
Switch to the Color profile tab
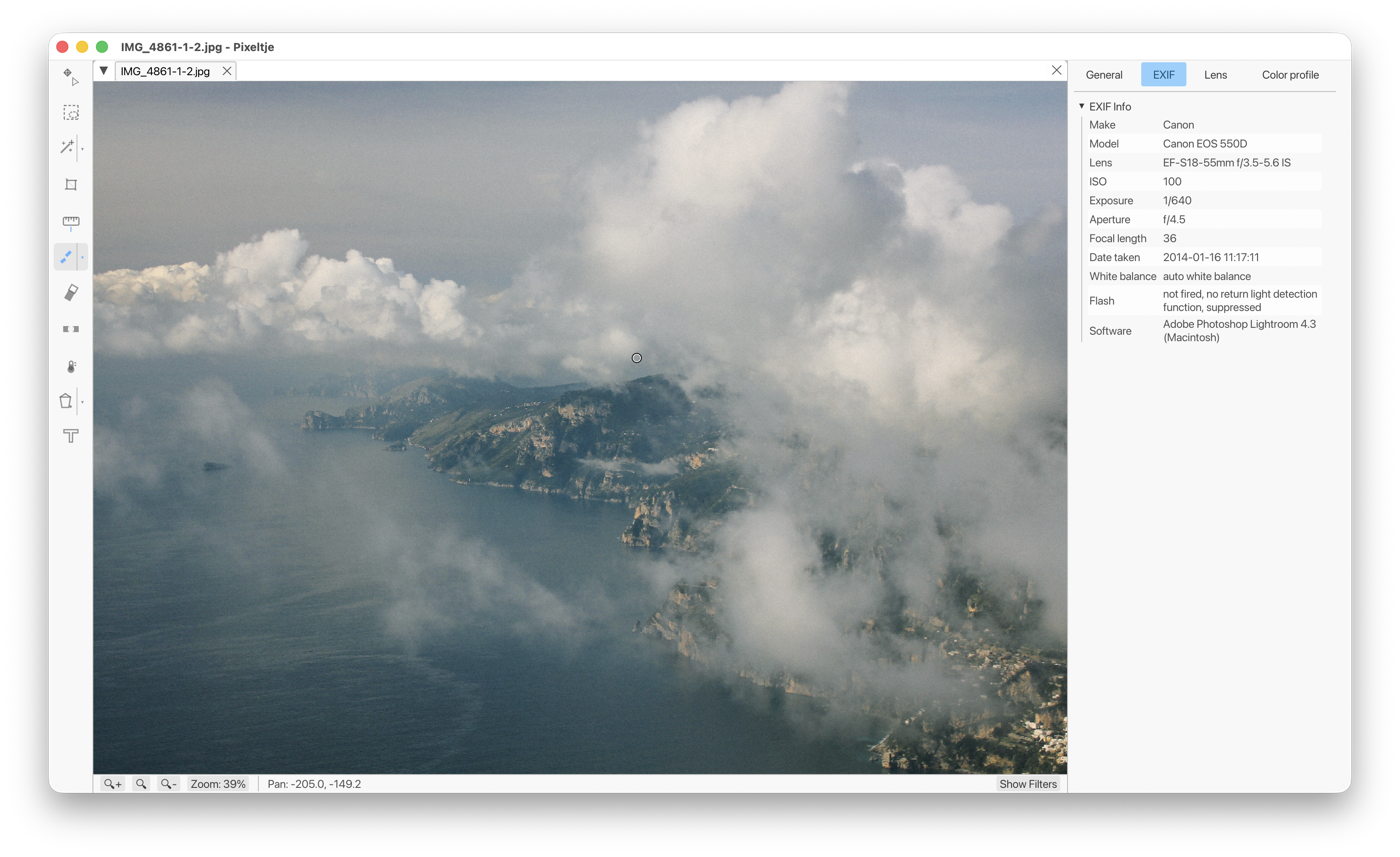[1290, 75]
